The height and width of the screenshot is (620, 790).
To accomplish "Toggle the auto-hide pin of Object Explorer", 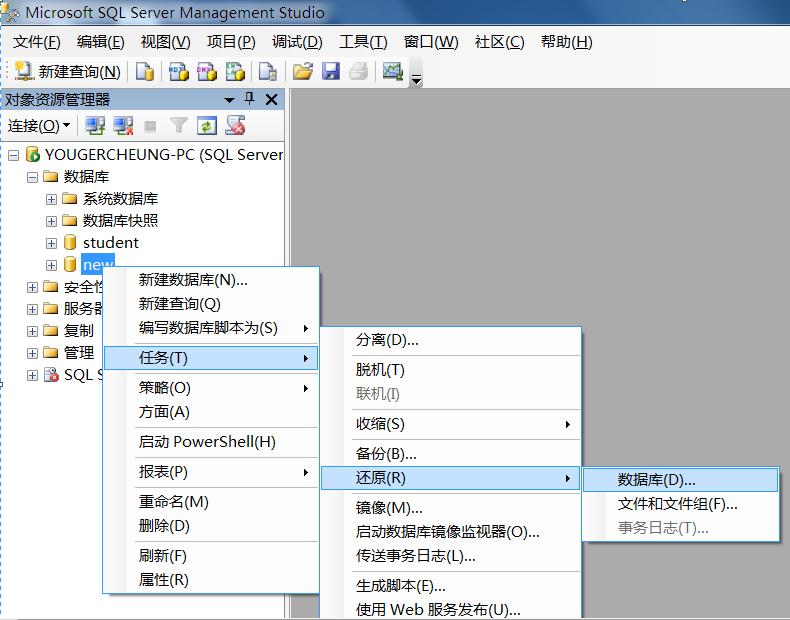I will (x=249, y=99).
